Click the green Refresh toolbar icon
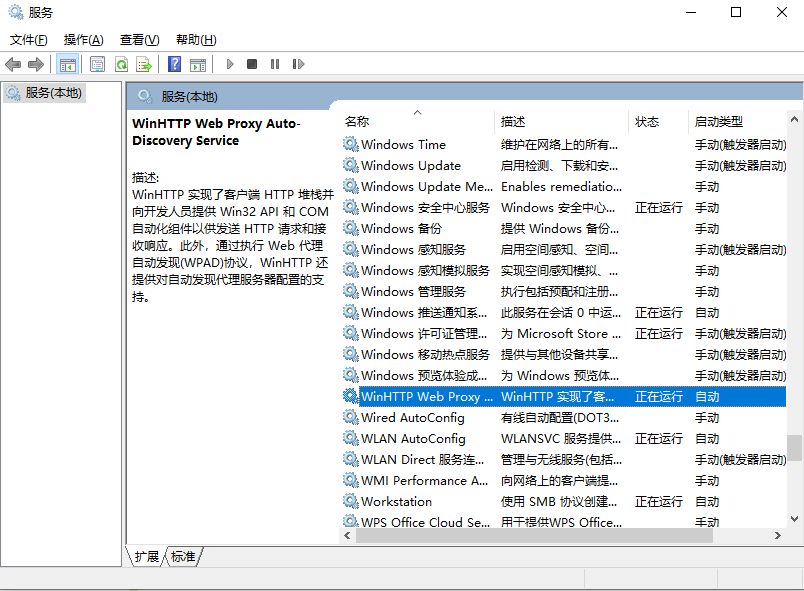 pyautogui.click(x=121, y=64)
